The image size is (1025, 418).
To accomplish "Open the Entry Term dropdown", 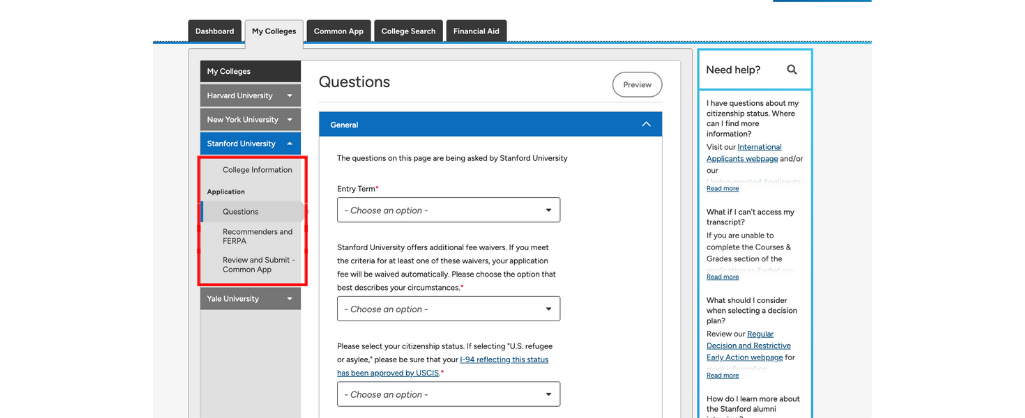I will pos(448,210).
